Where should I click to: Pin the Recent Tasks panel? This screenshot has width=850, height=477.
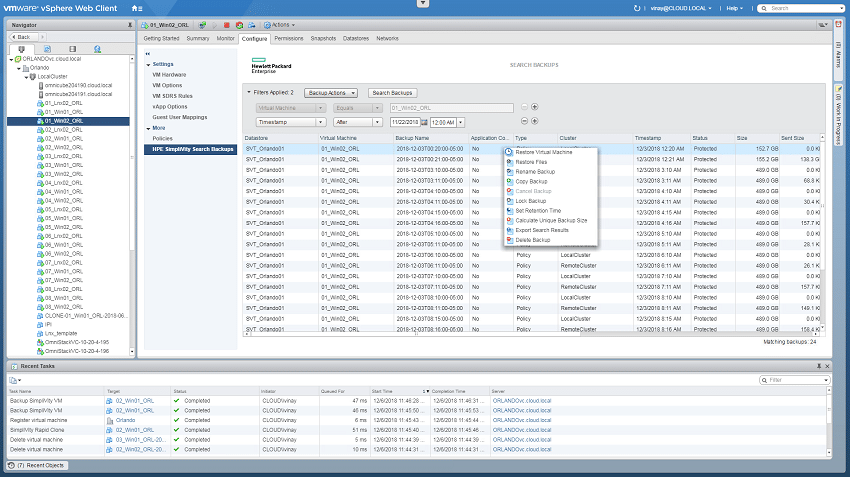819,366
